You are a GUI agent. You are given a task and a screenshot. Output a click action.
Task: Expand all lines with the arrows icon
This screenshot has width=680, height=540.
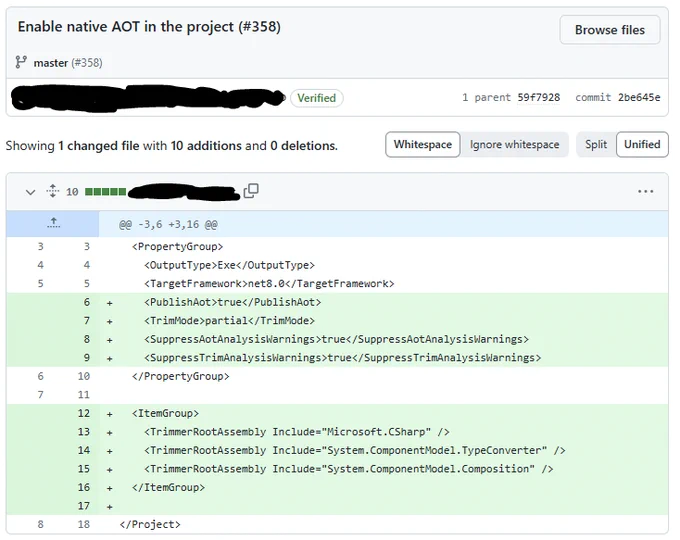(52, 191)
